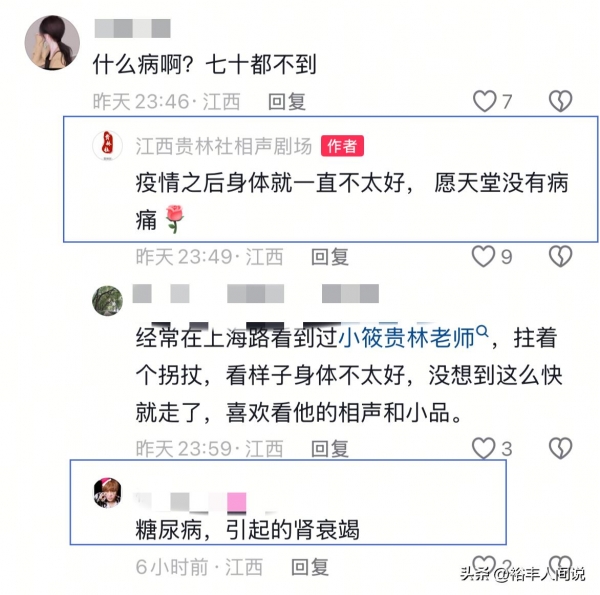
Task: View avatar of woman covering her face
Action: [x=52, y=42]
